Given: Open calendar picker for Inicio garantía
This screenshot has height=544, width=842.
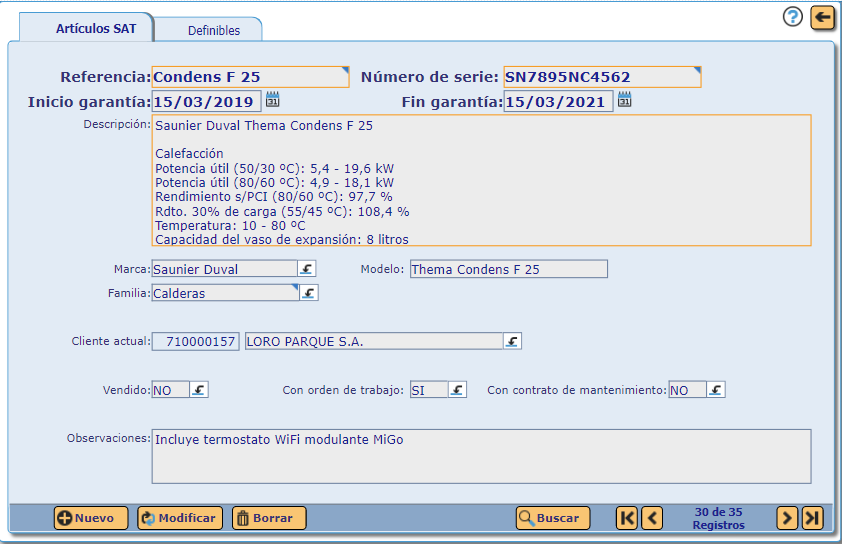Looking at the screenshot, I should tap(273, 99).
